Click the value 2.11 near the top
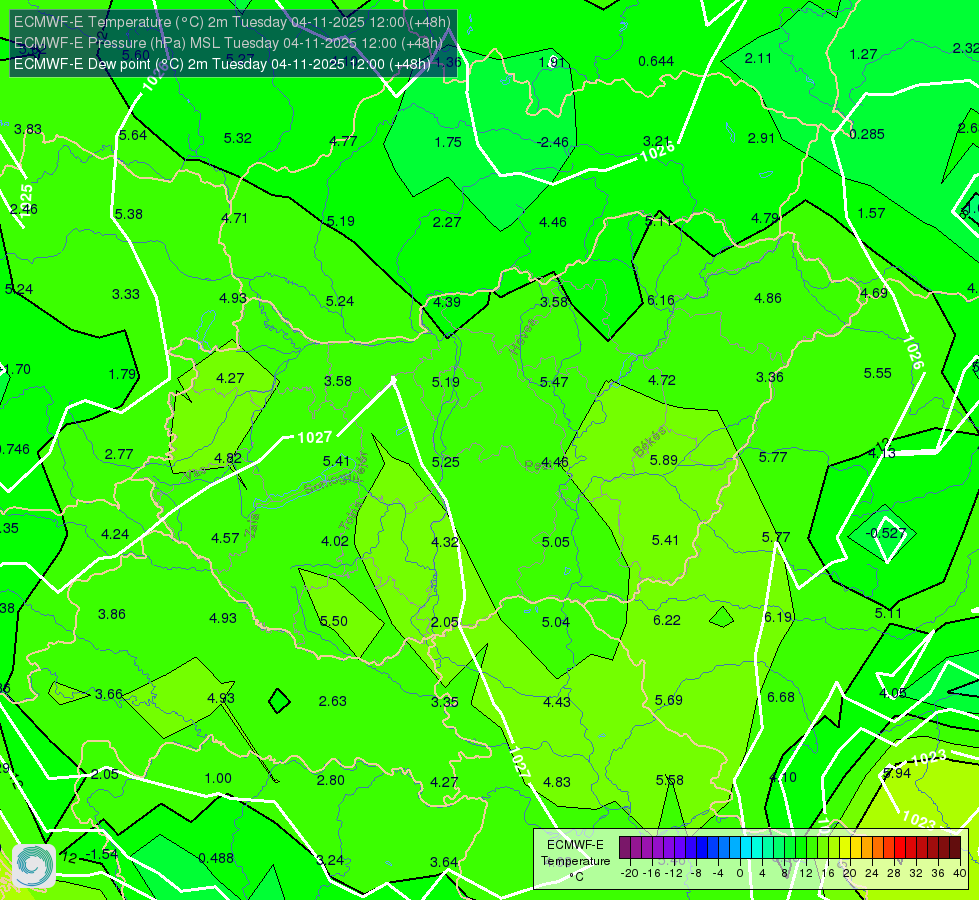The image size is (979, 900). pos(758,58)
